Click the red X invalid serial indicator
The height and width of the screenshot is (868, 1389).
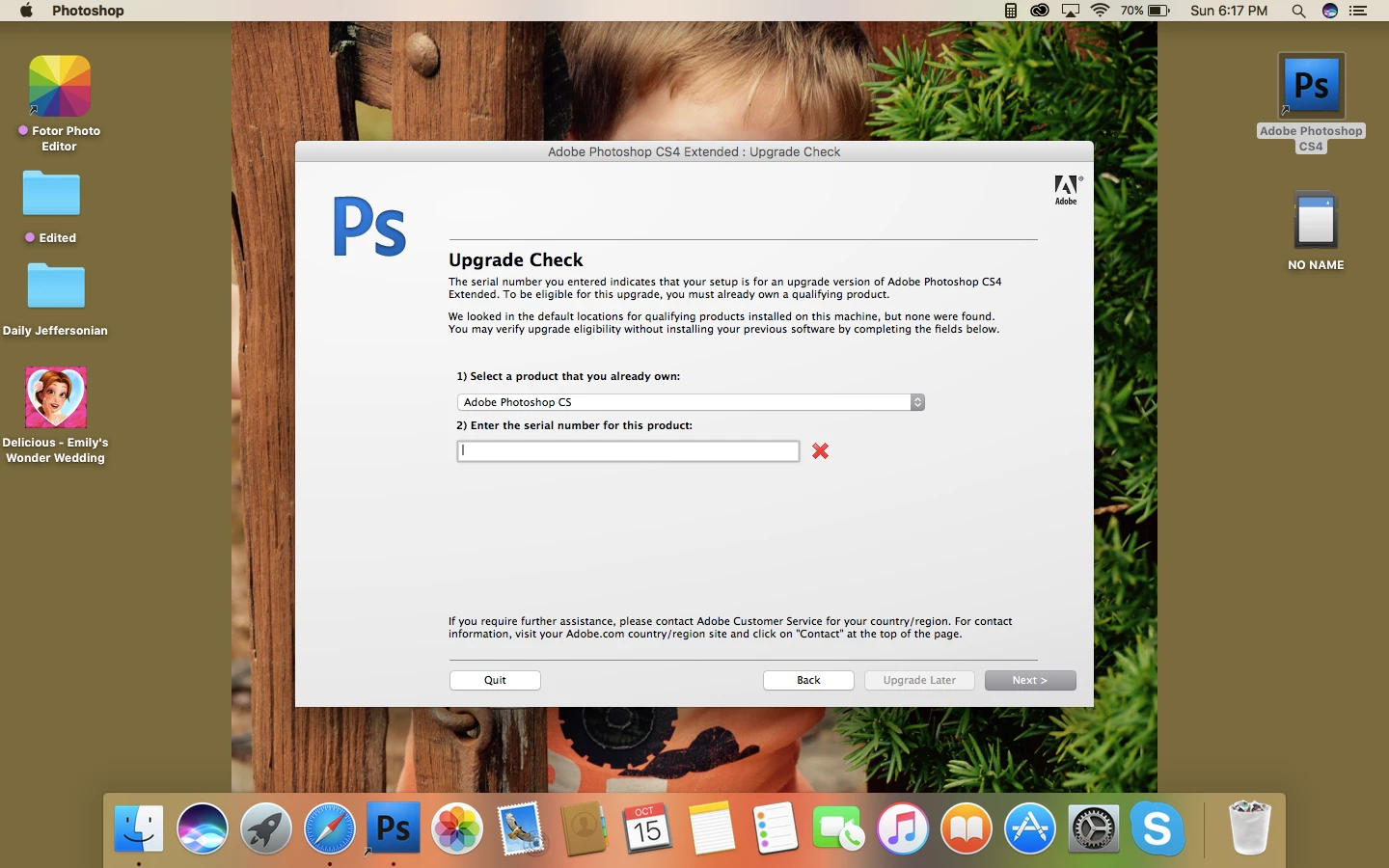pyautogui.click(x=820, y=450)
